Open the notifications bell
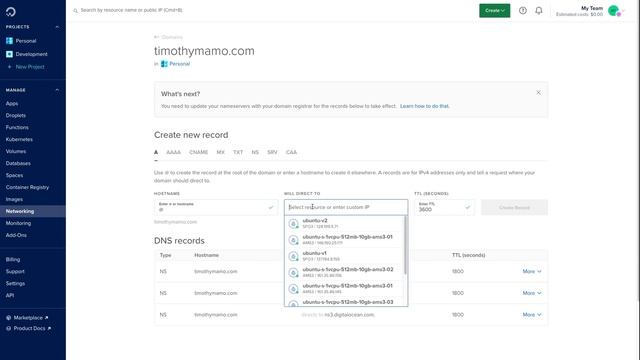The image size is (640, 360). click(x=539, y=11)
